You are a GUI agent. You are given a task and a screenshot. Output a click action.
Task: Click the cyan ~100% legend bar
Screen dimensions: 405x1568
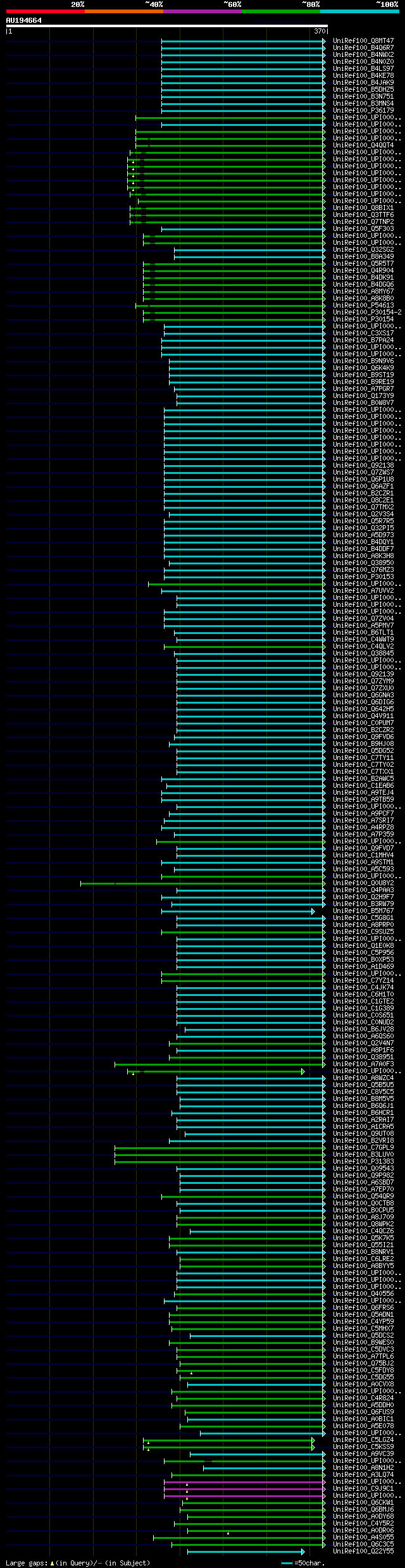[x=359, y=11]
